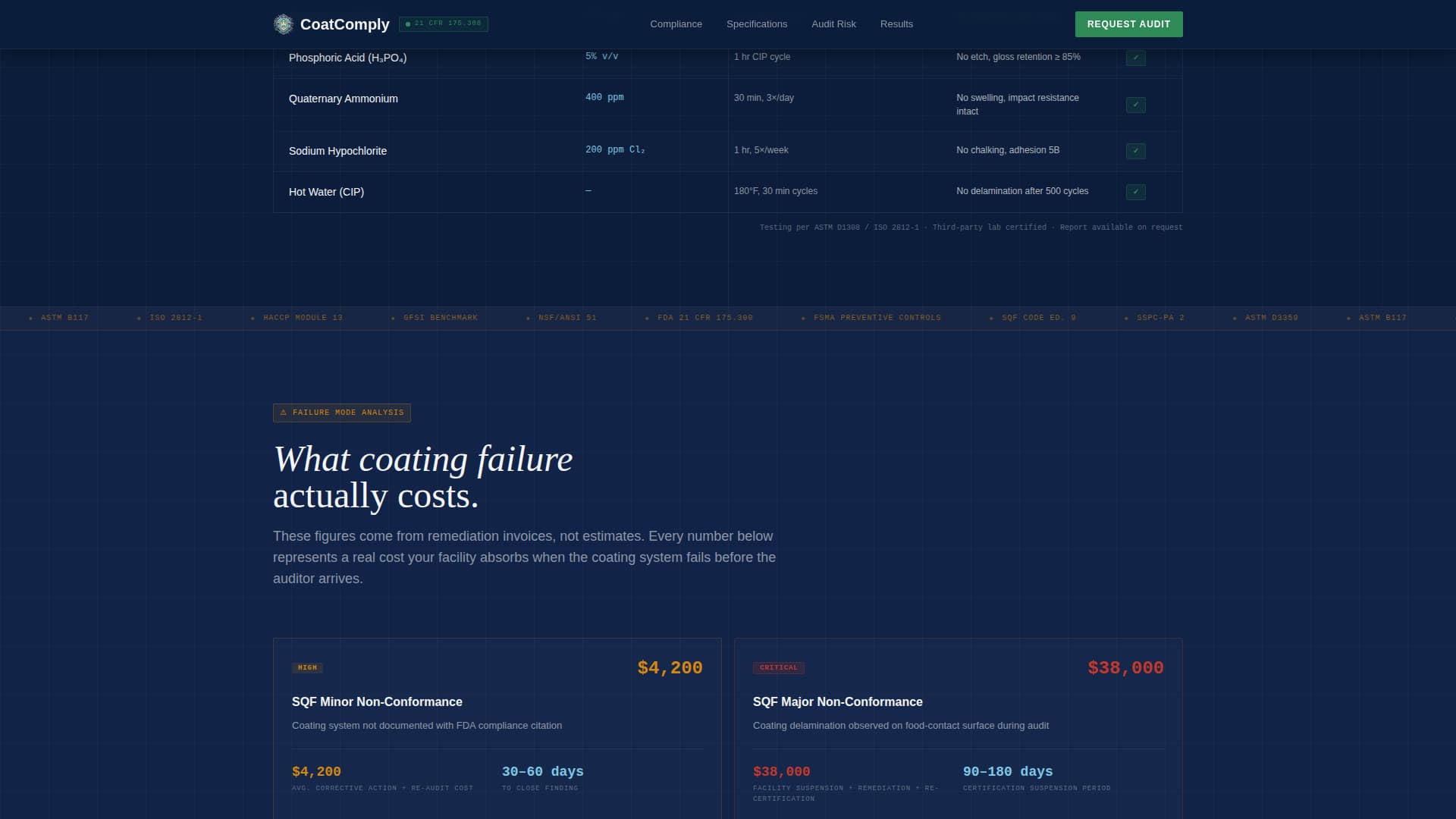The image size is (1456, 819).
Task: Click the CoatComply logo icon
Action: [x=284, y=24]
